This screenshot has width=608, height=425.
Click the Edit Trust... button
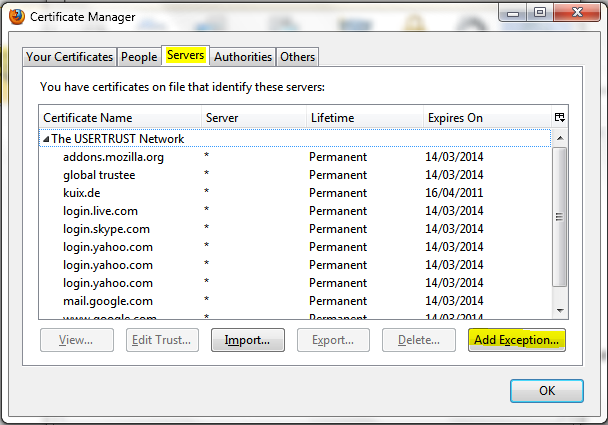click(x=162, y=340)
